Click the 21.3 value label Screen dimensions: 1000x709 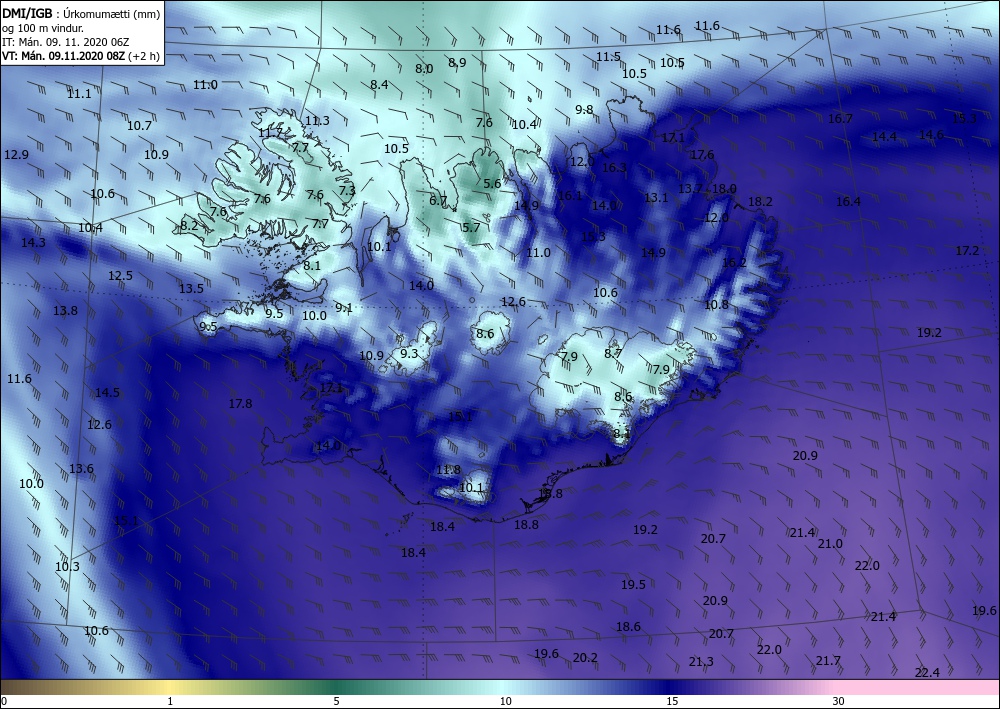point(701,662)
